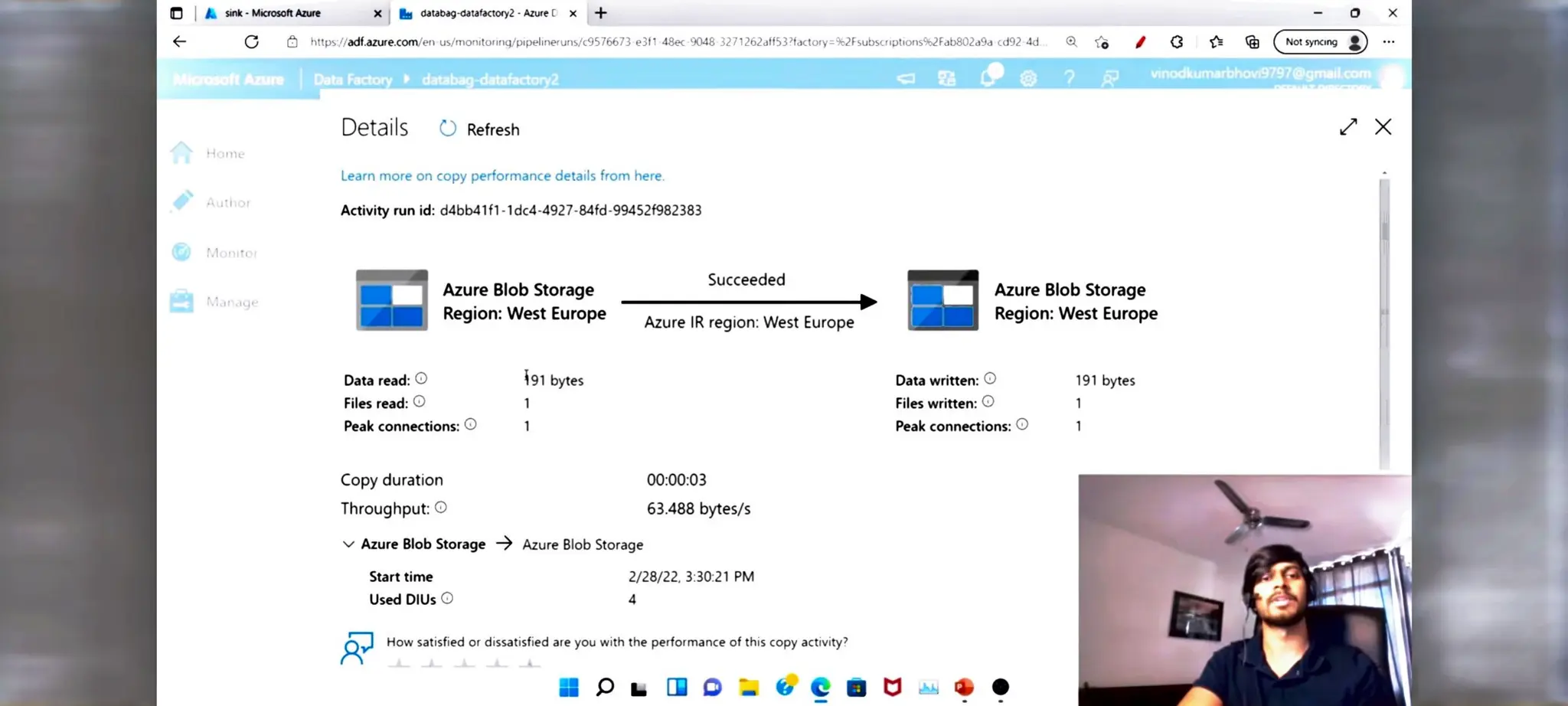Viewport: 1568px width, 706px height.
Task: Close the databag-datafactory2 tab
Action: (x=573, y=13)
